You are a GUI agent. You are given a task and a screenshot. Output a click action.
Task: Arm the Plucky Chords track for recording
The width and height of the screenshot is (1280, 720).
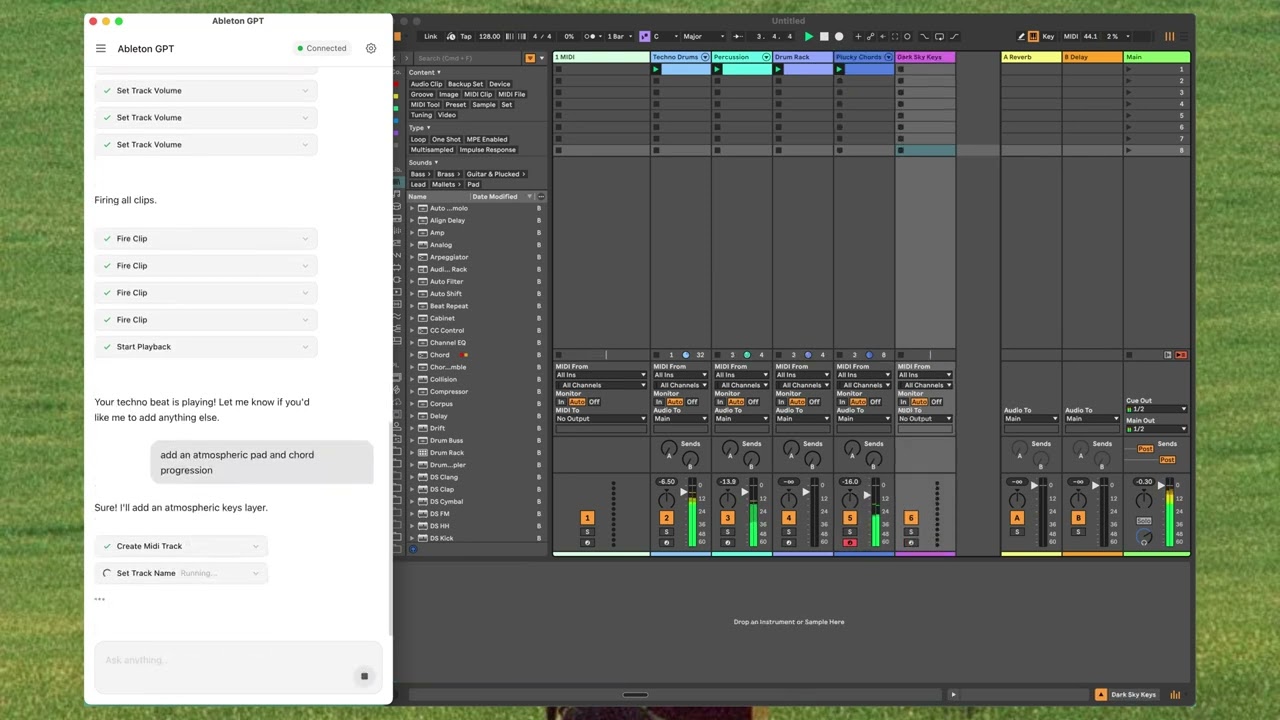pos(849,543)
